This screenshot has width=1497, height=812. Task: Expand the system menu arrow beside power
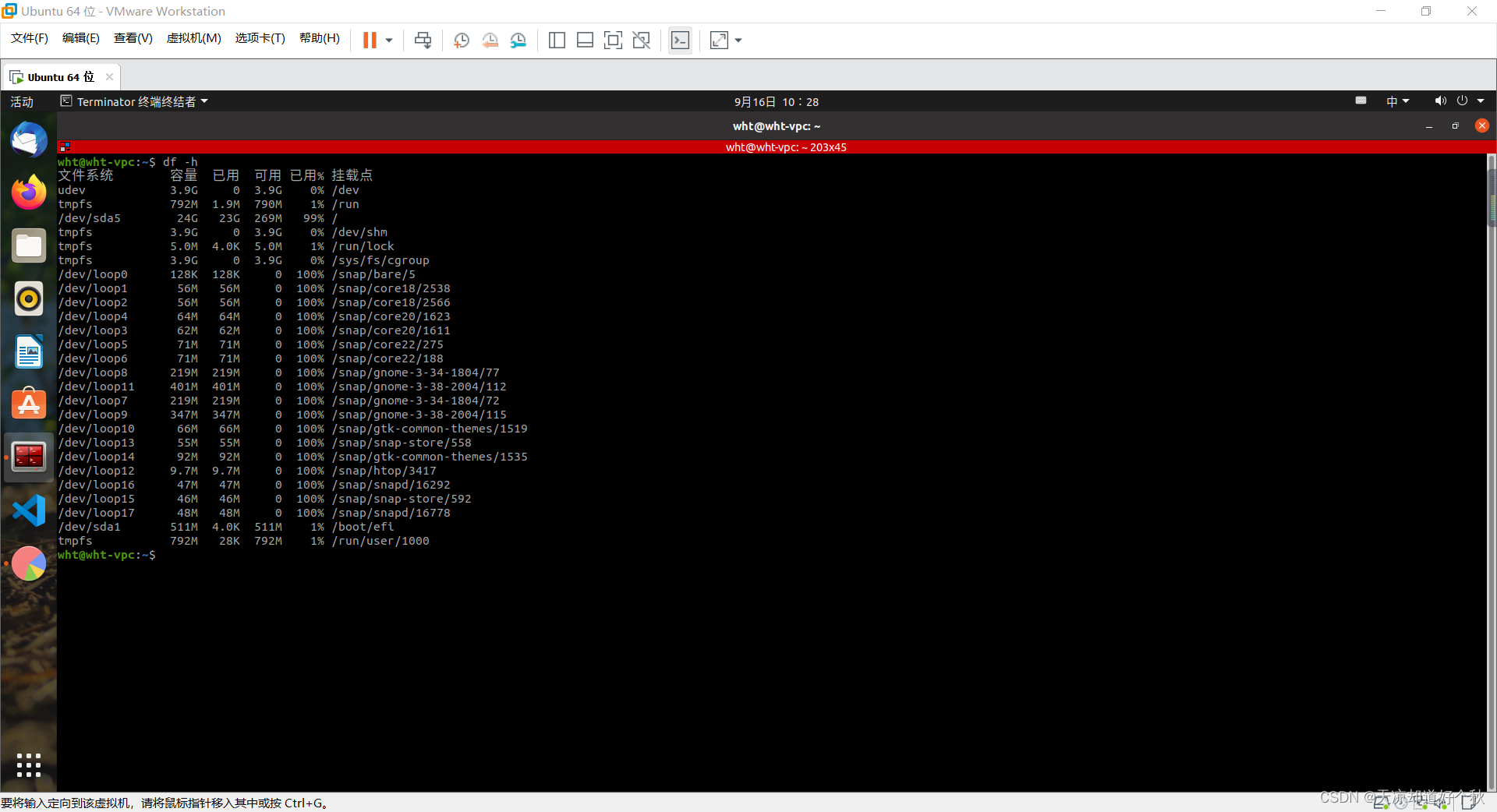click(1481, 101)
